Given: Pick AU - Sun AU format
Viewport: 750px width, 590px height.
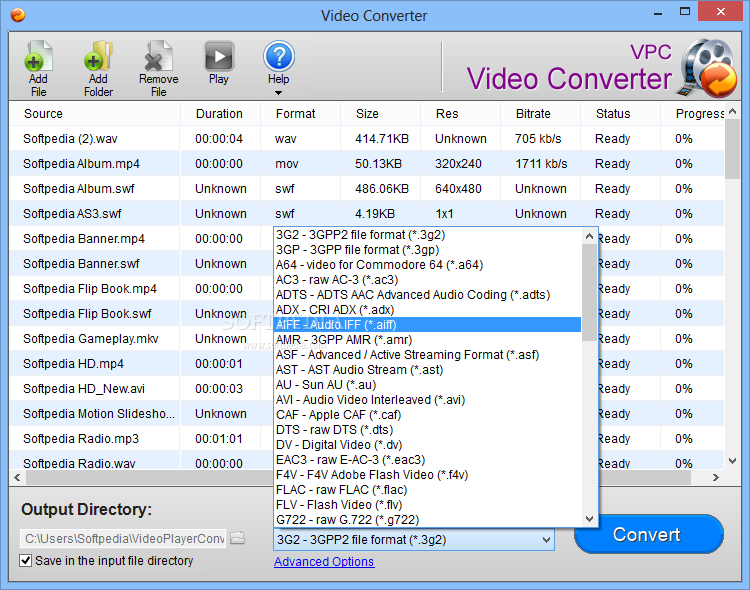Looking at the screenshot, I should [428, 385].
